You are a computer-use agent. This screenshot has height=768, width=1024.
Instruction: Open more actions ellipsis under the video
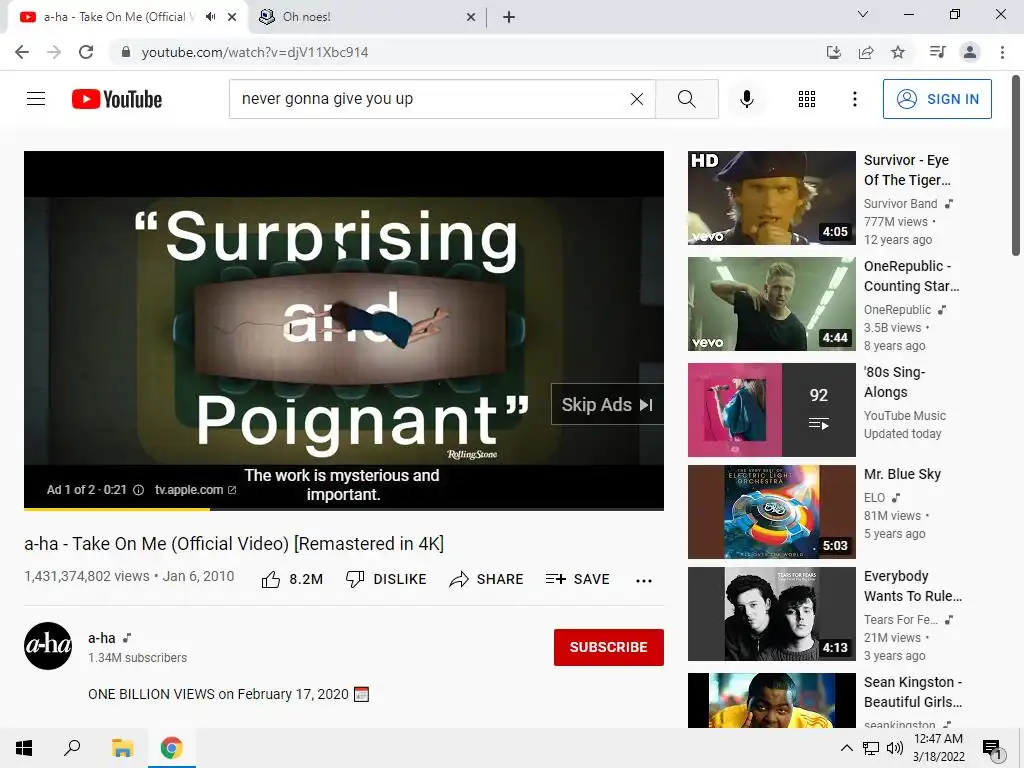coord(644,581)
